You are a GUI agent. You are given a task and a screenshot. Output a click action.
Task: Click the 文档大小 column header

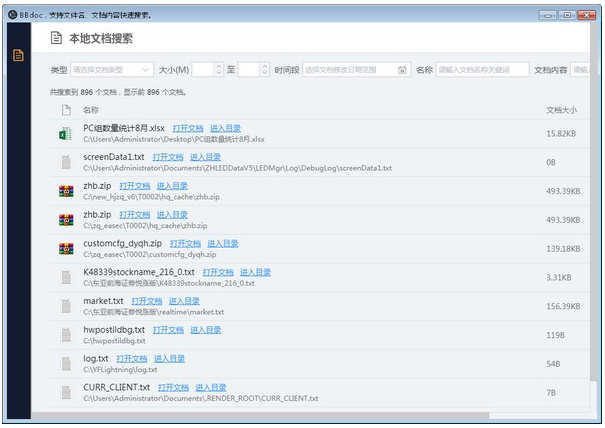[x=561, y=109]
